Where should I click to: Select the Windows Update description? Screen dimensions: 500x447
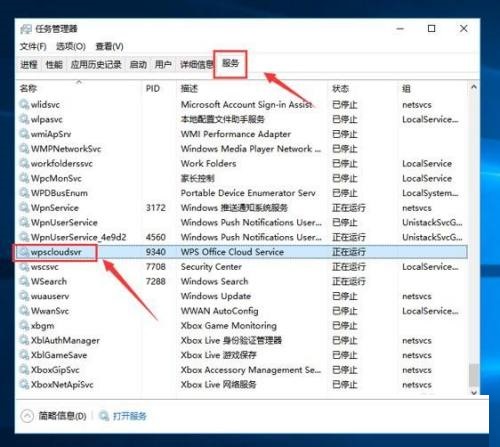tap(216, 296)
